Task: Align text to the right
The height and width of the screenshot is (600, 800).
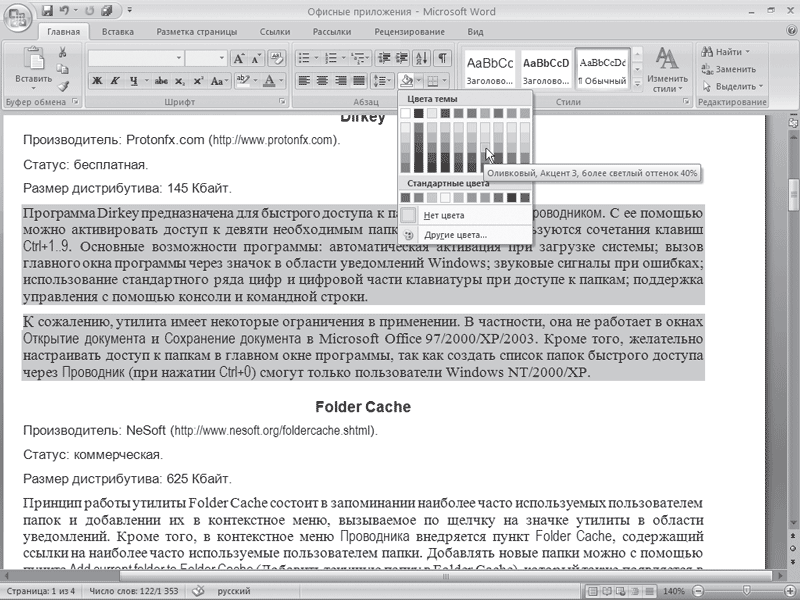Action: [x=340, y=81]
